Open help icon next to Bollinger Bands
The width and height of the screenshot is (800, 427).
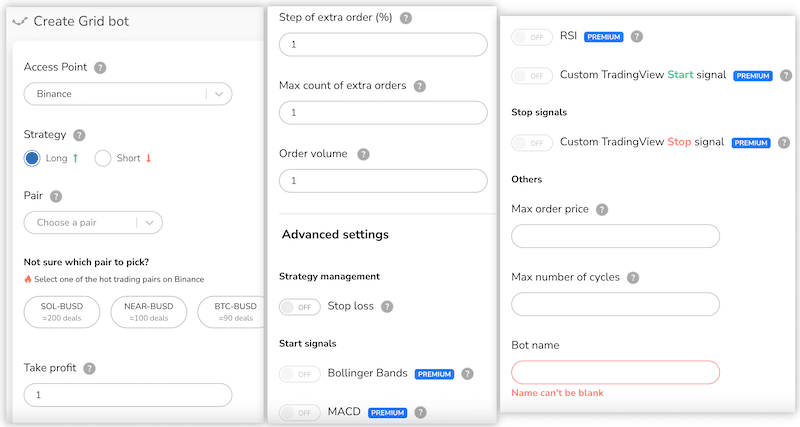pos(467,374)
